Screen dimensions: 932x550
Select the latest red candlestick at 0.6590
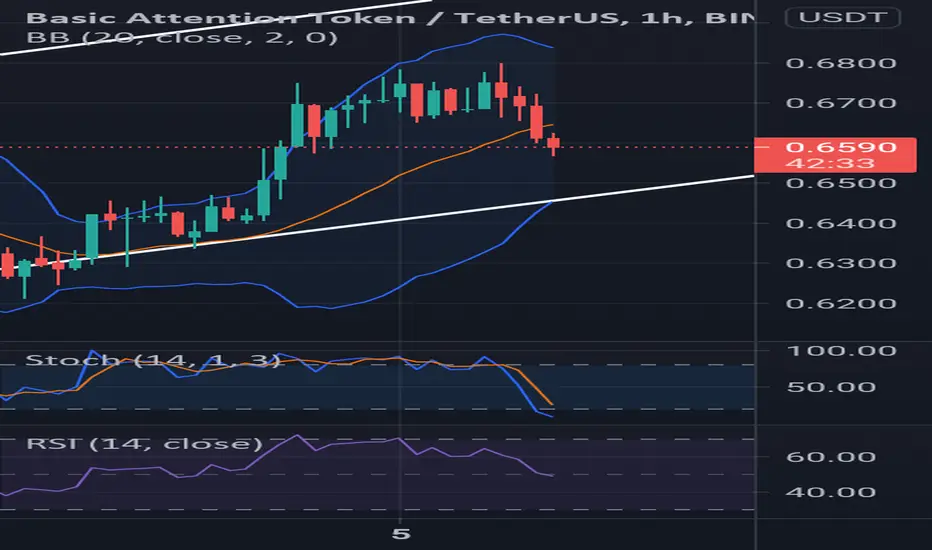coord(553,144)
